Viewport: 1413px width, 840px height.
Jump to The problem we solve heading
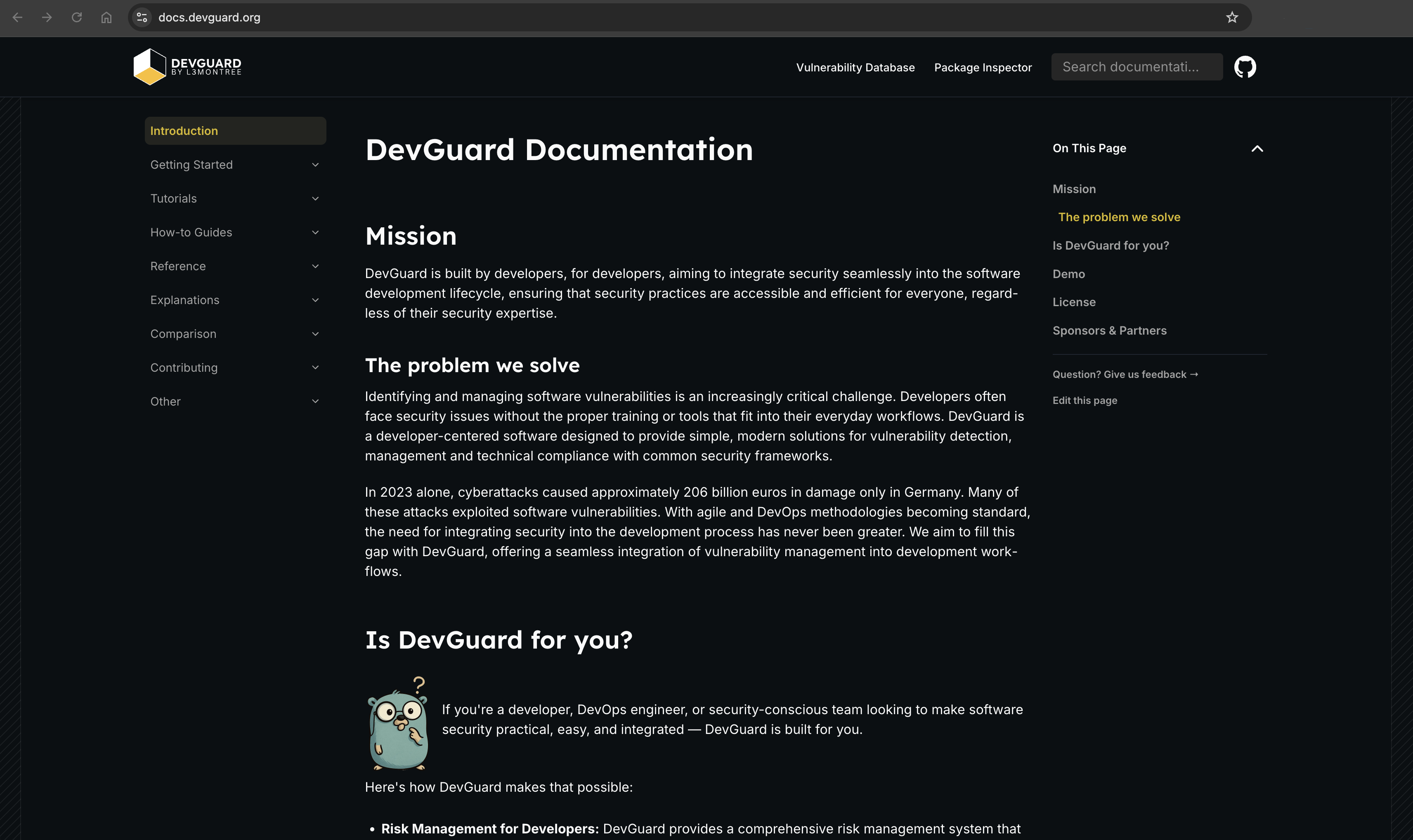[x=1119, y=217]
